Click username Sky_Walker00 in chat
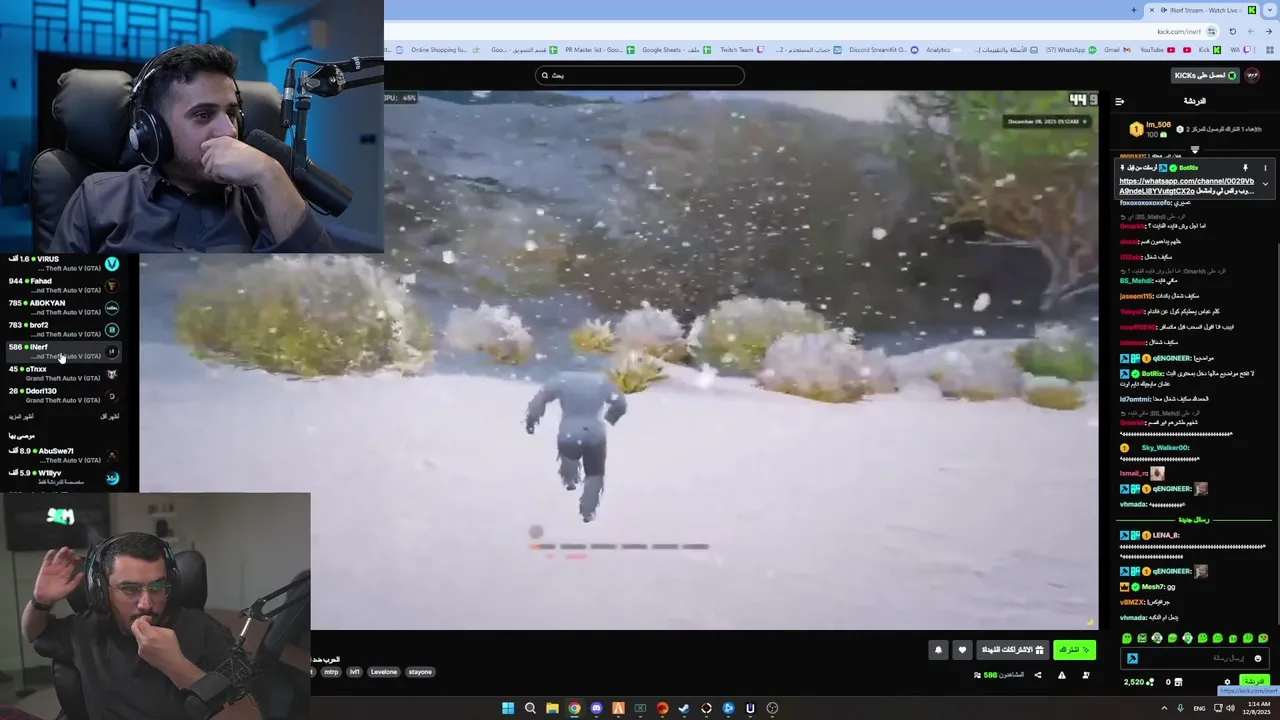Screen dimensions: 1280x720 (1165, 448)
